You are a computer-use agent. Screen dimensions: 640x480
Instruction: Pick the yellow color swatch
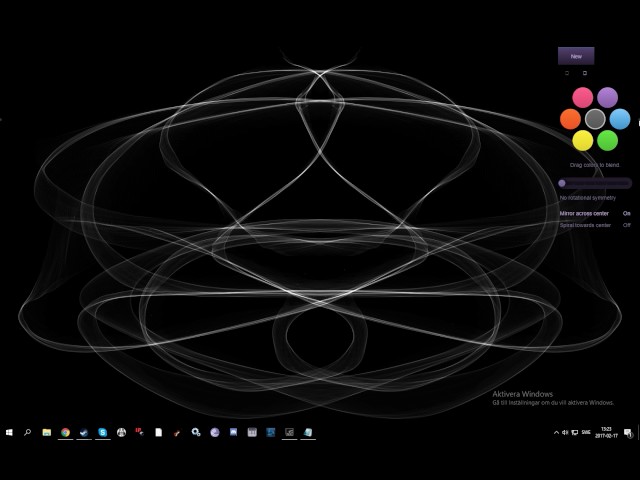point(582,140)
